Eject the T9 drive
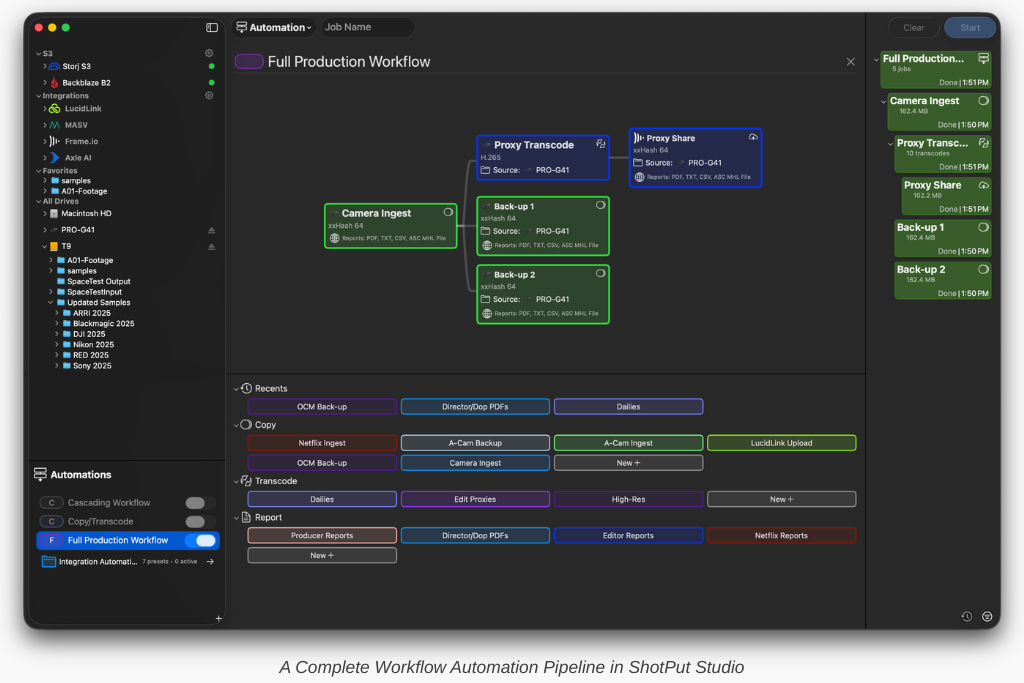The image size is (1024, 683). point(211,246)
